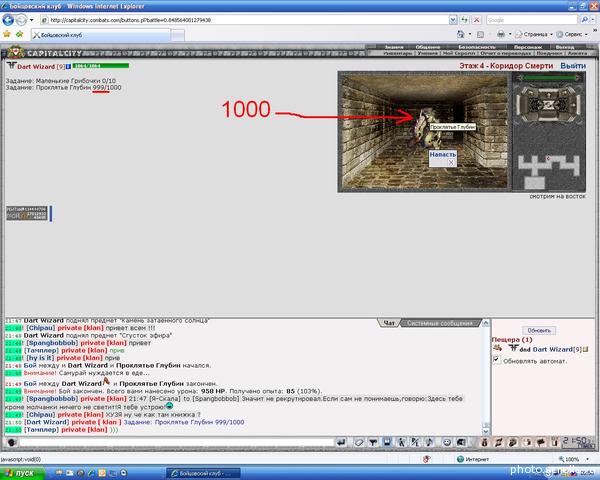The image size is (600, 480).
Task: Go back with the browser Back button
Action: [x=8, y=20]
